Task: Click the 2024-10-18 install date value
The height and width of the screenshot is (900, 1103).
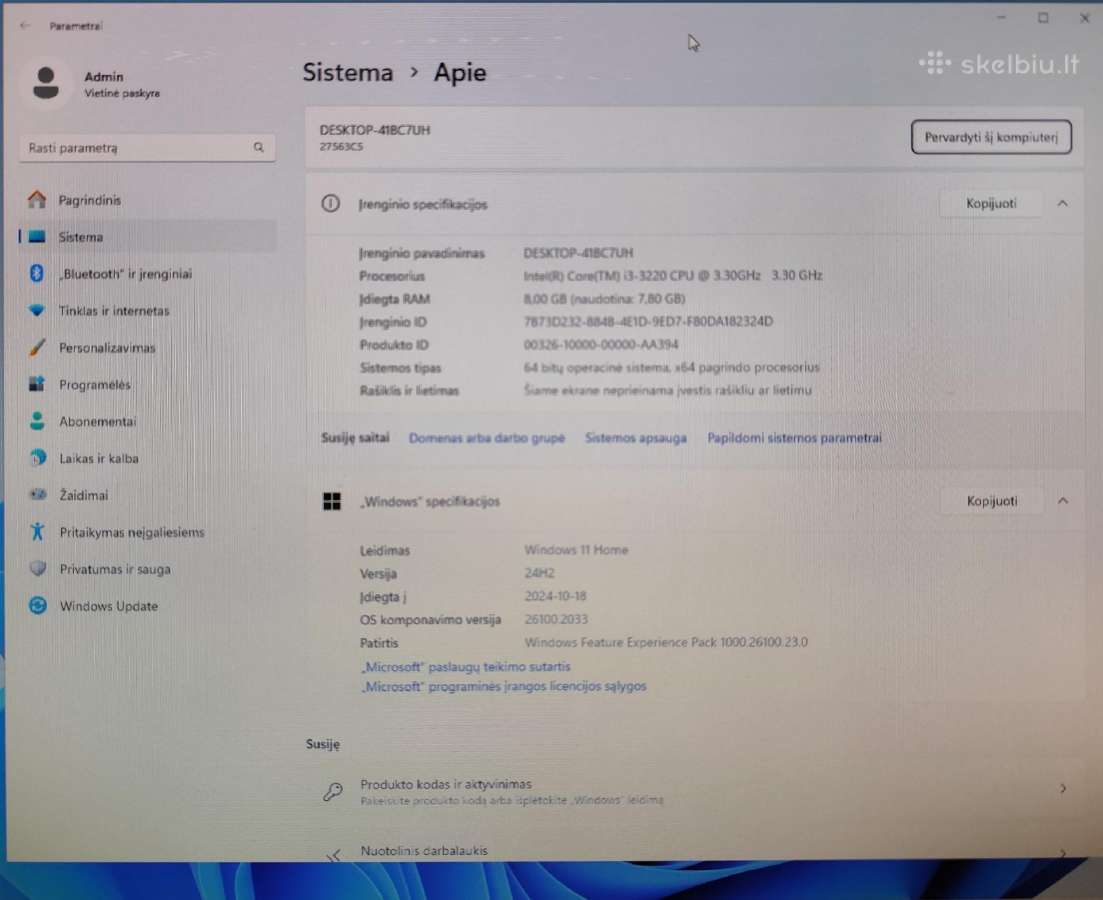Action: (x=555, y=596)
